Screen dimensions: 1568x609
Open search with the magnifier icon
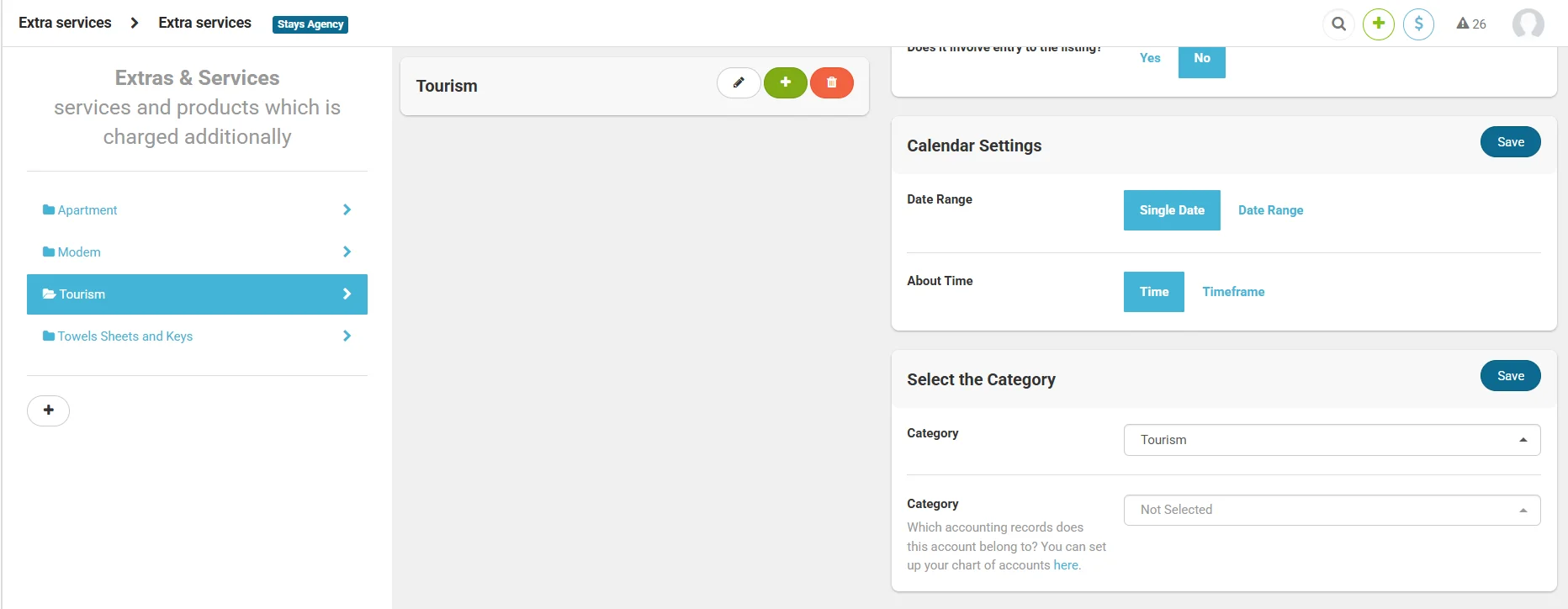(1338, 24)
